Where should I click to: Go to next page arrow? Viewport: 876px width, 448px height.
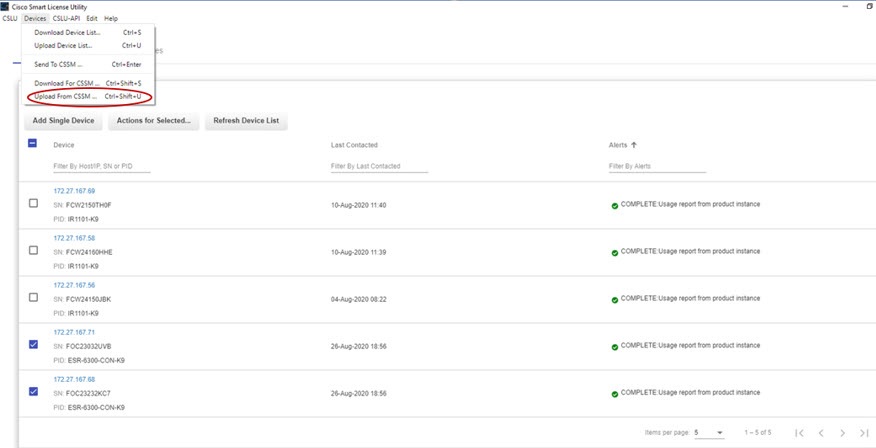click(x=842, y=432)
